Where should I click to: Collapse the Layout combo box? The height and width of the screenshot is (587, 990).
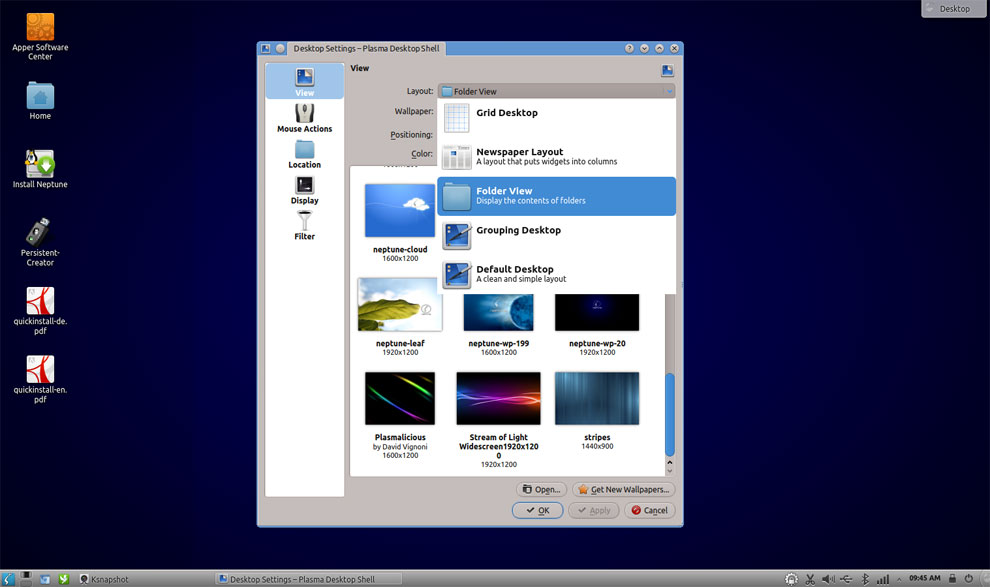coord(556,91)
